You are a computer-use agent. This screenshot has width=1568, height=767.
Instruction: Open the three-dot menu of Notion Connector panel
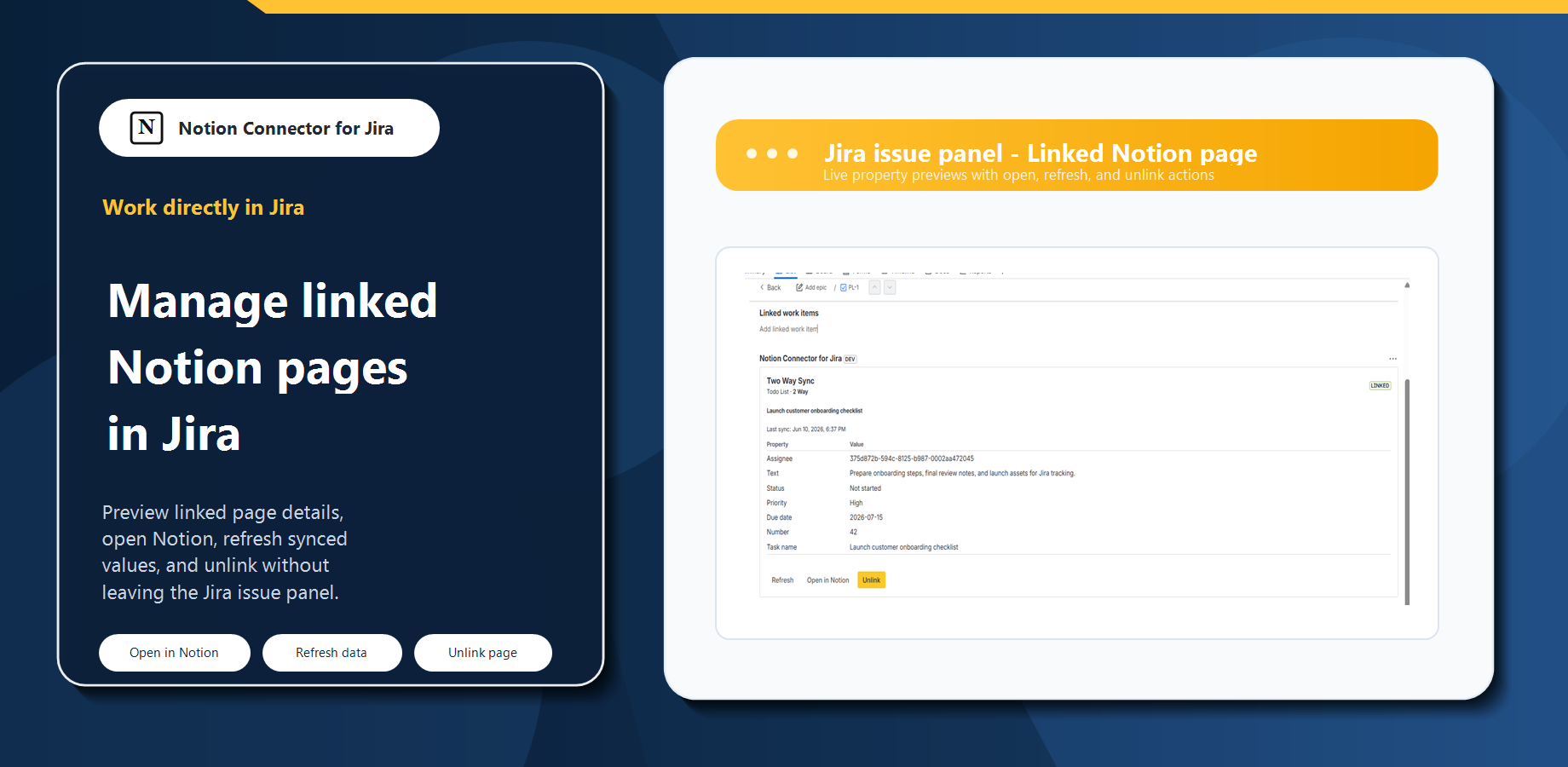[1392, 359]
